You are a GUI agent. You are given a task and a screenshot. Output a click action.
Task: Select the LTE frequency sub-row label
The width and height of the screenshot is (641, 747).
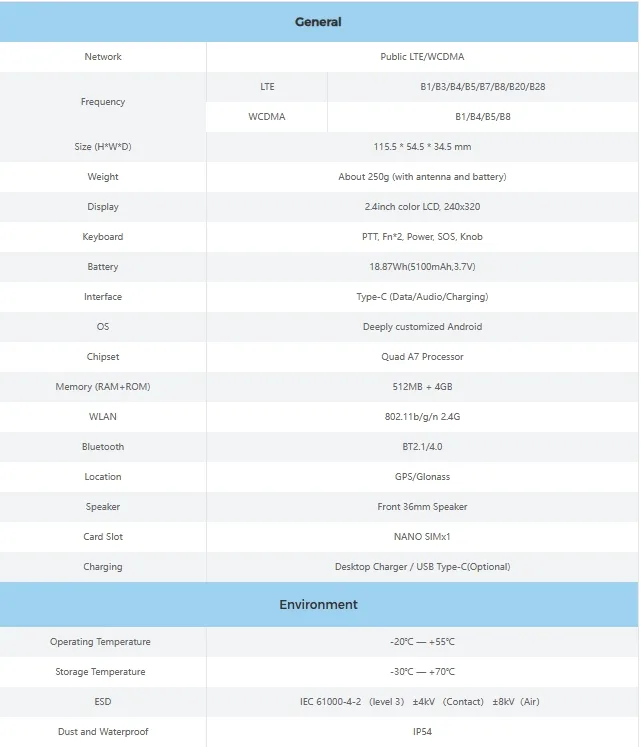tap(267, 87)
